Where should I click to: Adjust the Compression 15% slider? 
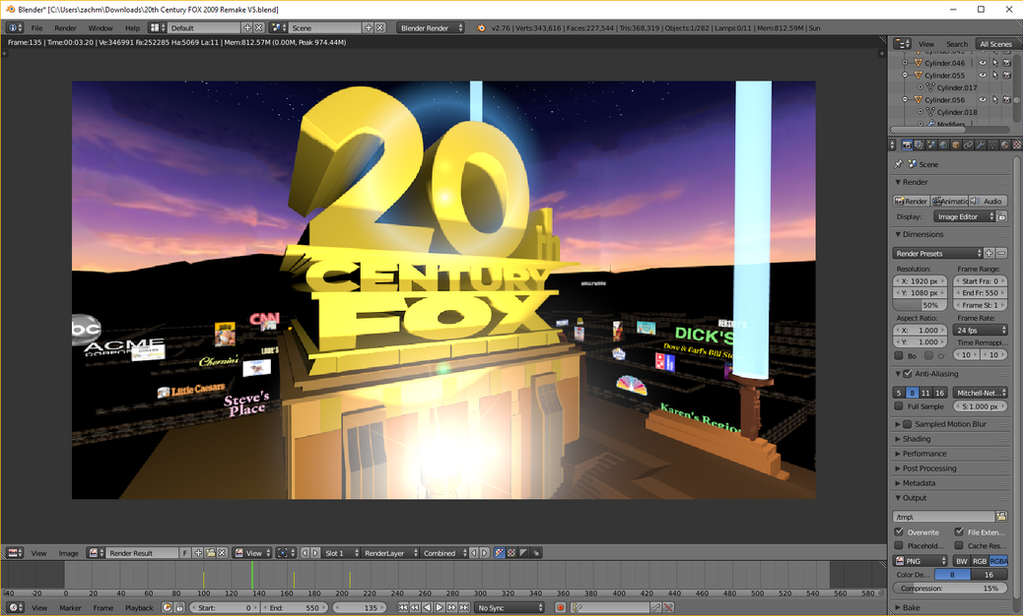click(950, 589)
